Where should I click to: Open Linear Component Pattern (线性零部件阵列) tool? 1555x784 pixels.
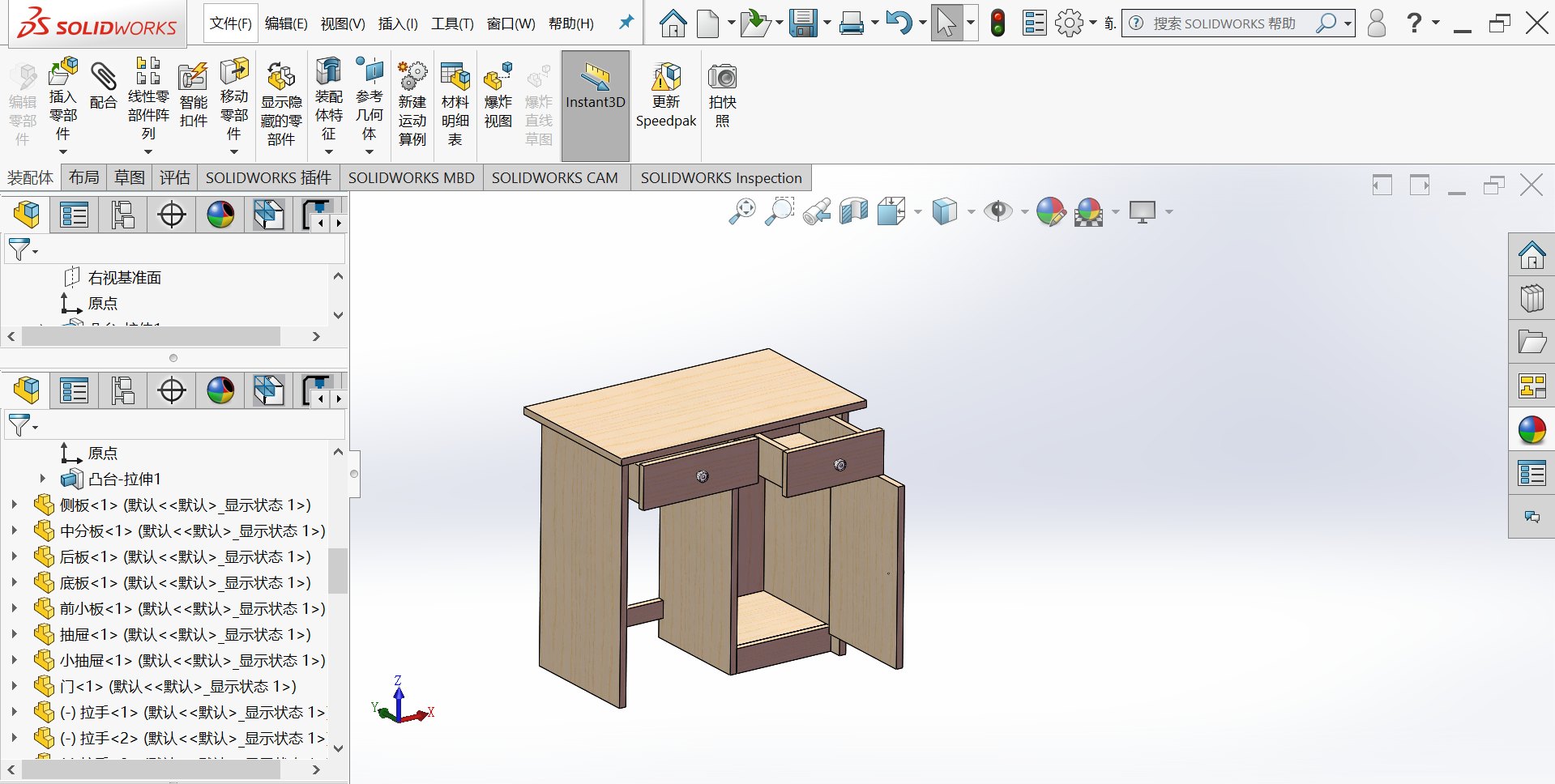point(148,70)
